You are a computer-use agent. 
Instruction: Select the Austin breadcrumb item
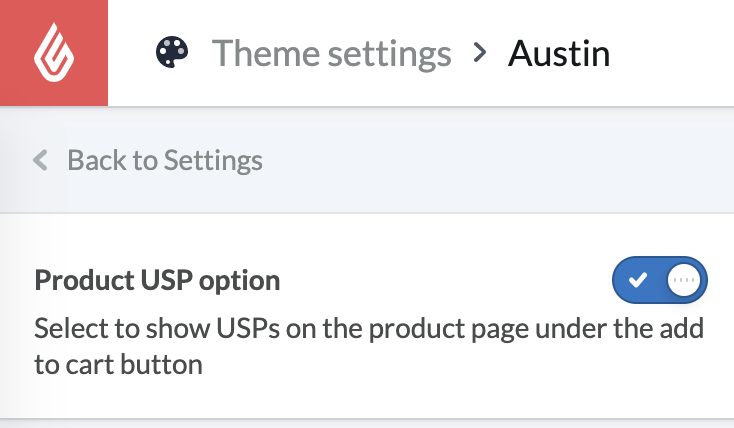(559, 52)
